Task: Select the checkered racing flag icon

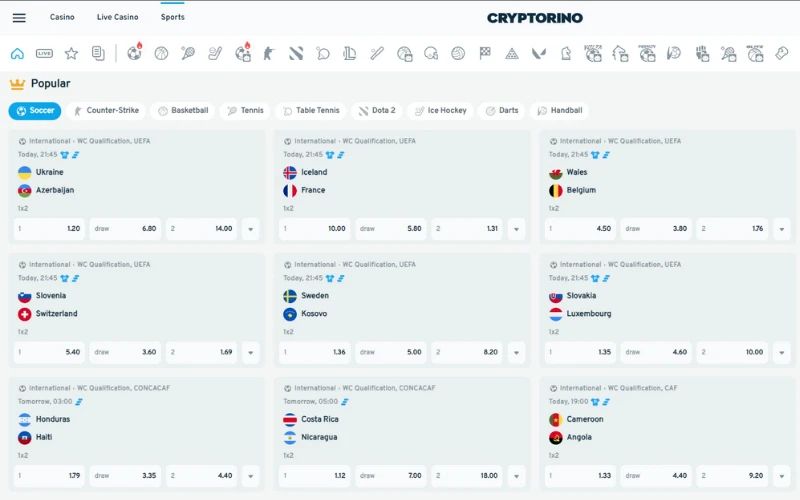Action: [x=485, y=53]
